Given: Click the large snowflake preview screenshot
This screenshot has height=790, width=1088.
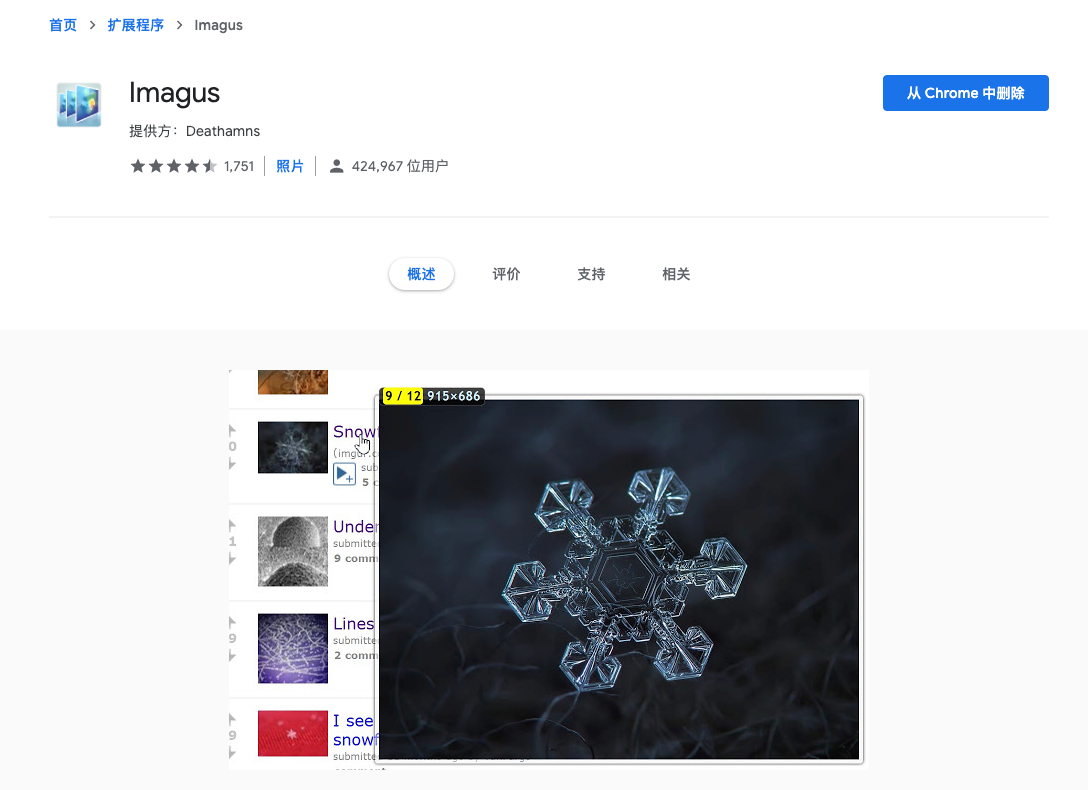Looking at the screenshot, I should pyautogui.click(x=619, y=579).
